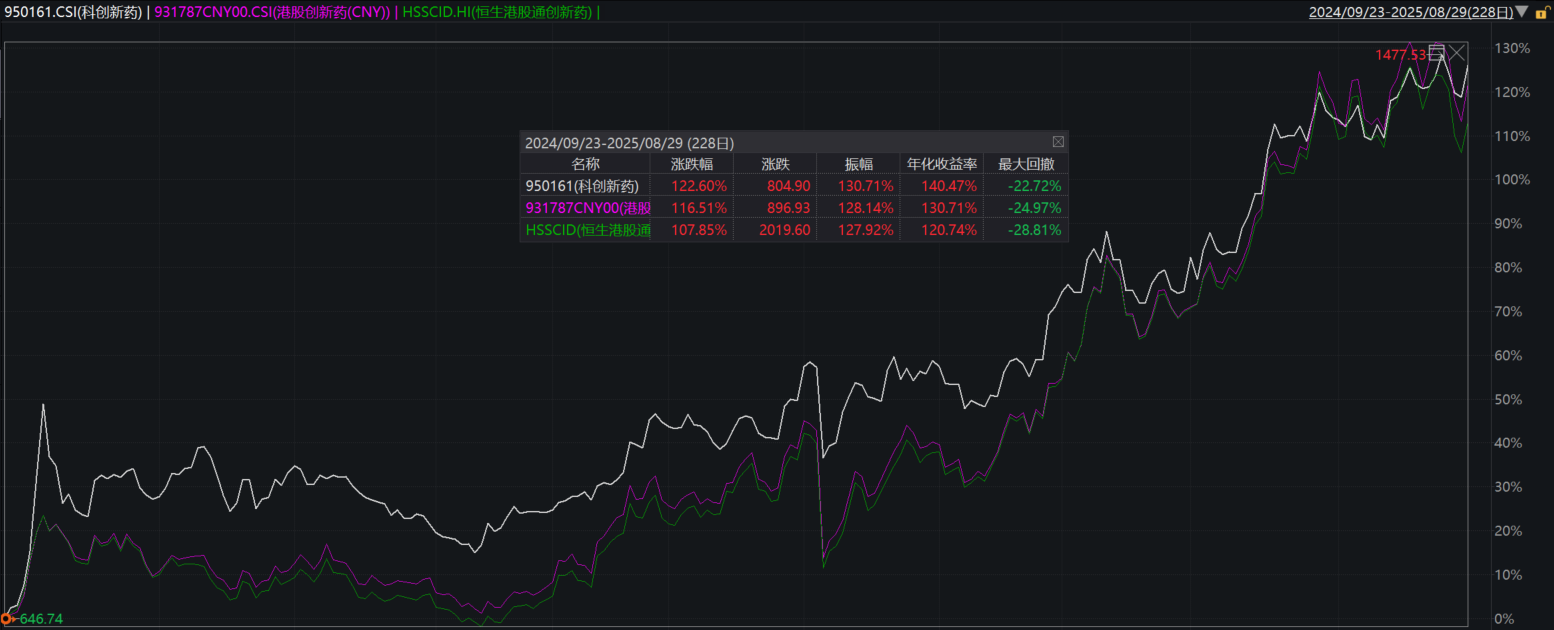Click the list icon beside 1477.53
The image size is (1554, 630).
coord(1435,53)
